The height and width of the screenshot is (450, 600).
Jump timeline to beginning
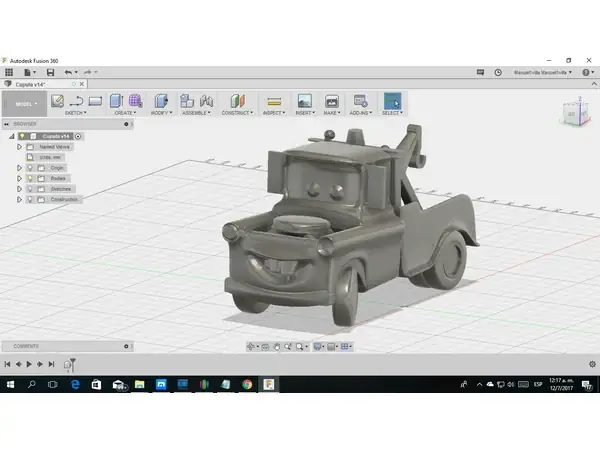point(7,364)
